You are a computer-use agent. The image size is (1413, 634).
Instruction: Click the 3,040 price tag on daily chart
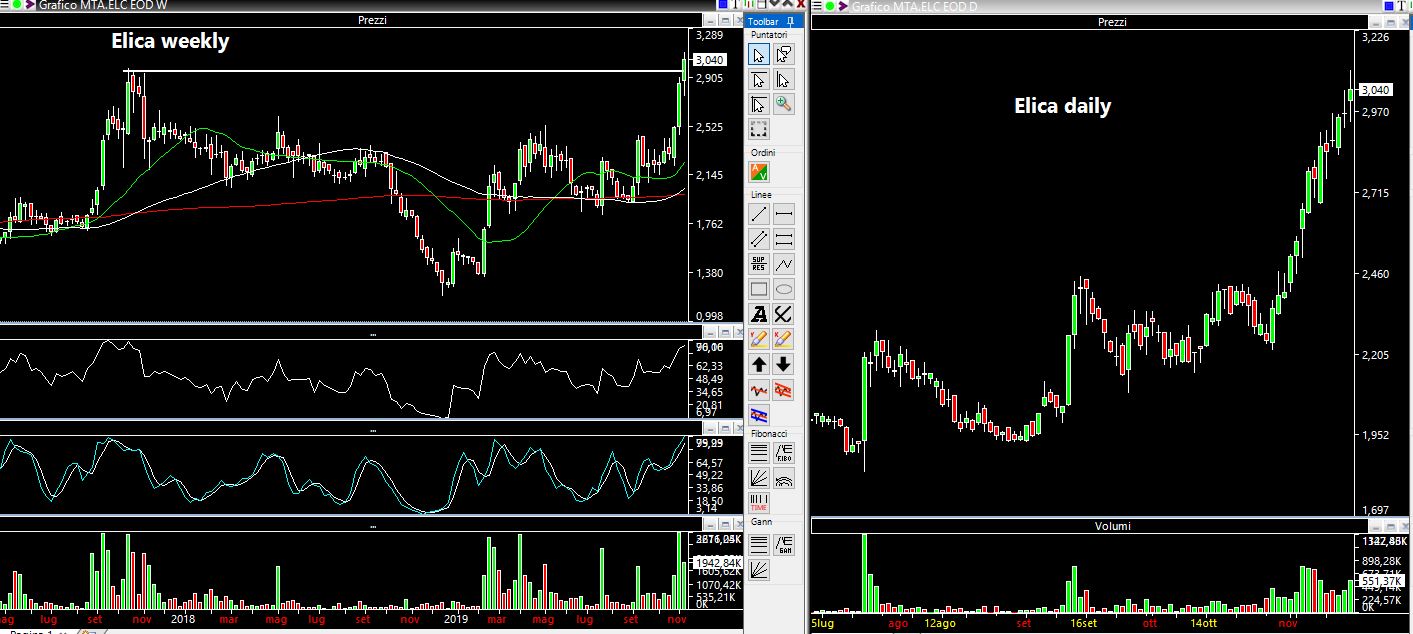(1377, 90)
